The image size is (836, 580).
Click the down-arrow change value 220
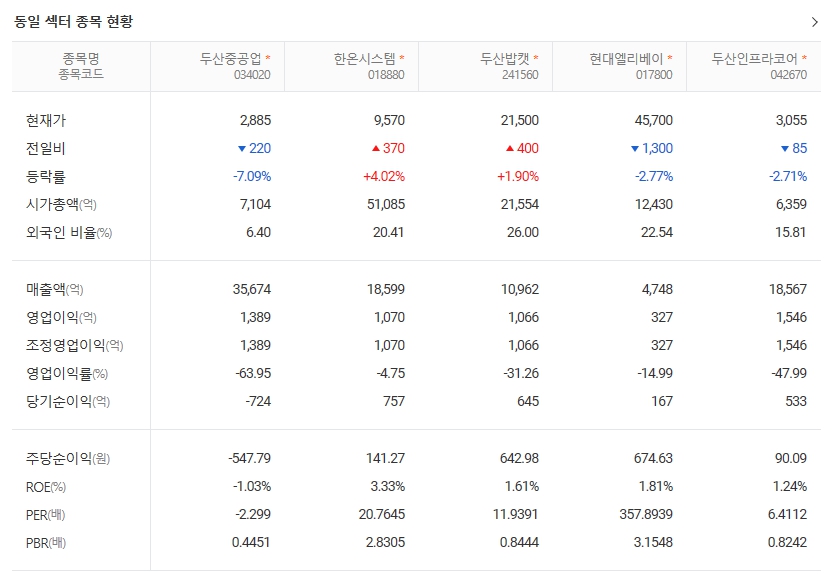click(254, 148)
